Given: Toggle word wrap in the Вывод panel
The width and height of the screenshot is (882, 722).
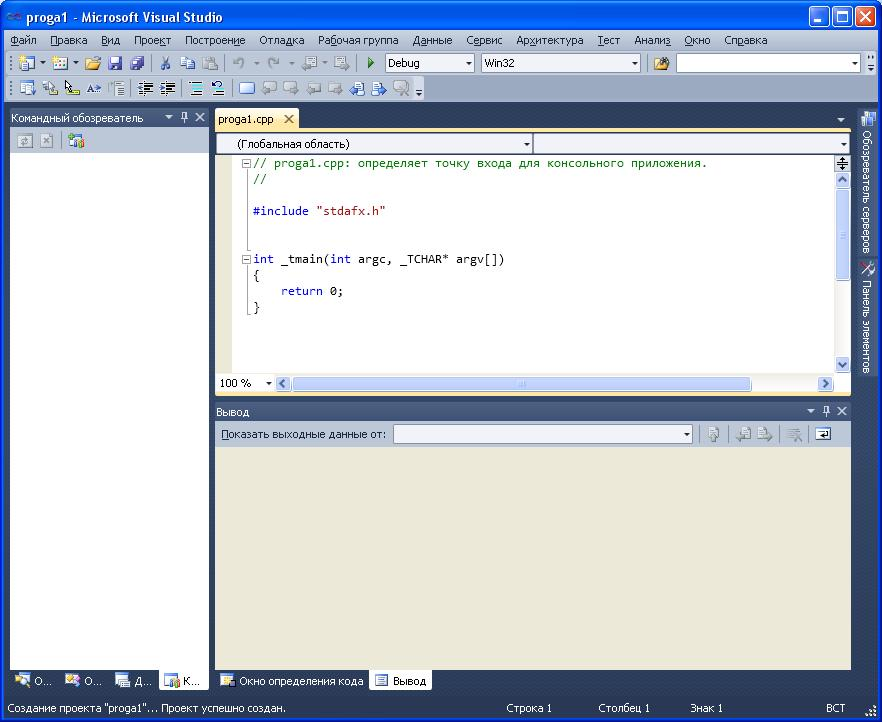Looking at the screenshot, I should [x=823, y=434].
